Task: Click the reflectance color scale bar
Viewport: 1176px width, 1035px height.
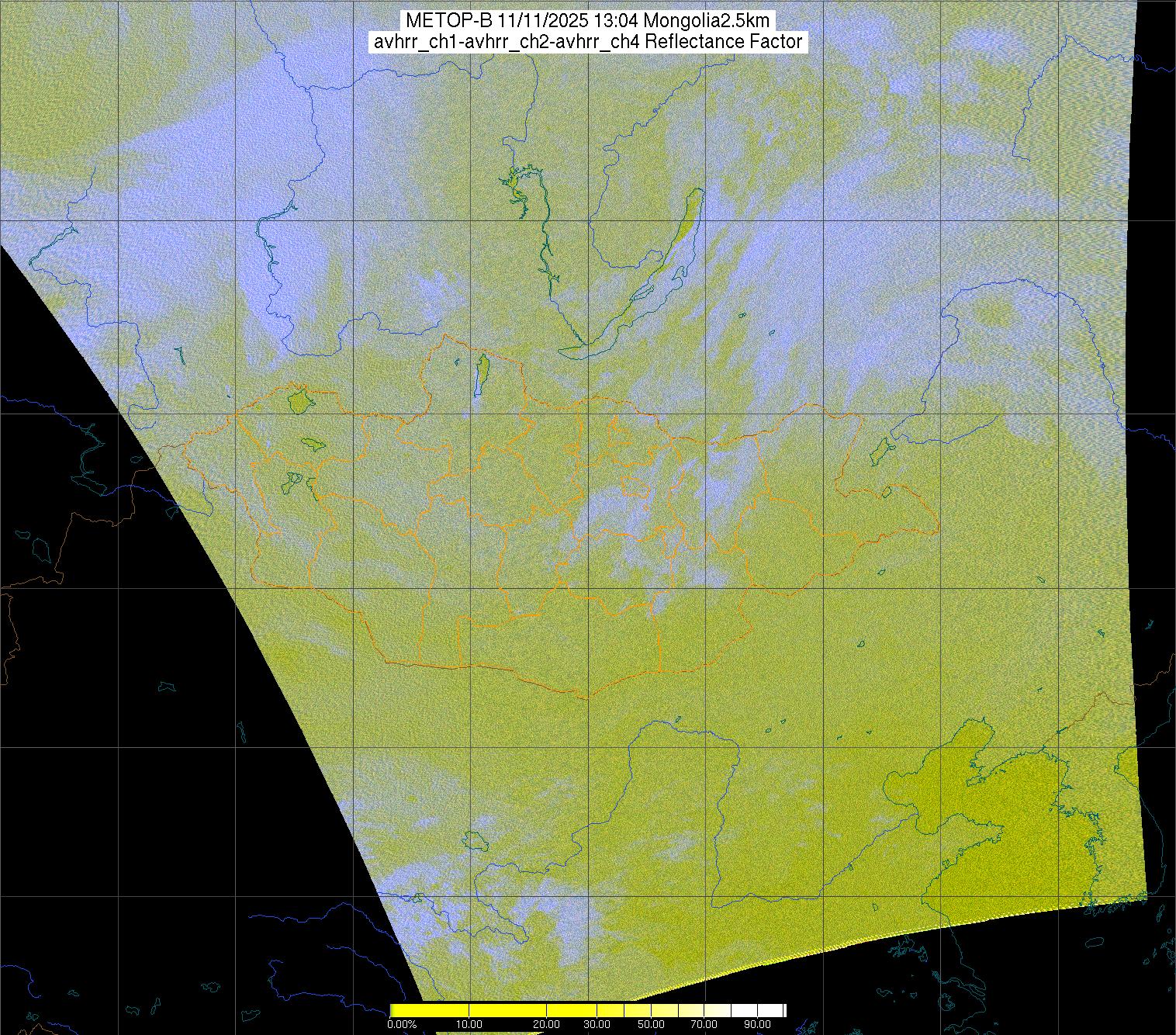Action: point(588,1010)
